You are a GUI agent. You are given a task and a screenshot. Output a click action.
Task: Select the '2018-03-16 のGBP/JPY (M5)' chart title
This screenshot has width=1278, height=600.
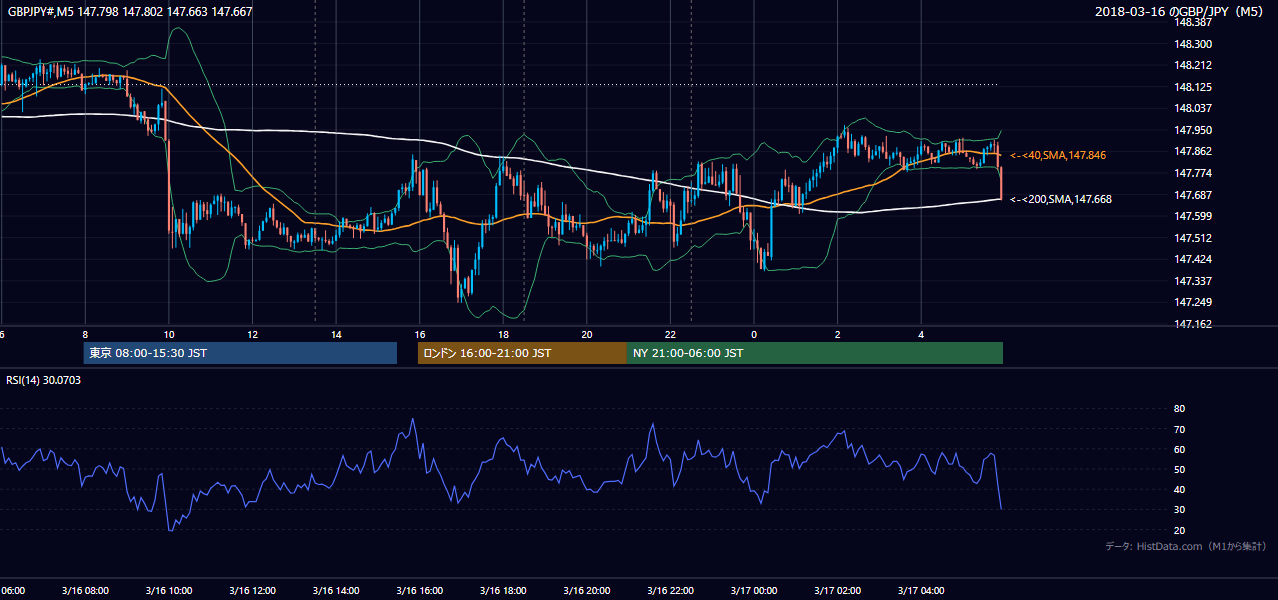click(x=1179, y=12)
